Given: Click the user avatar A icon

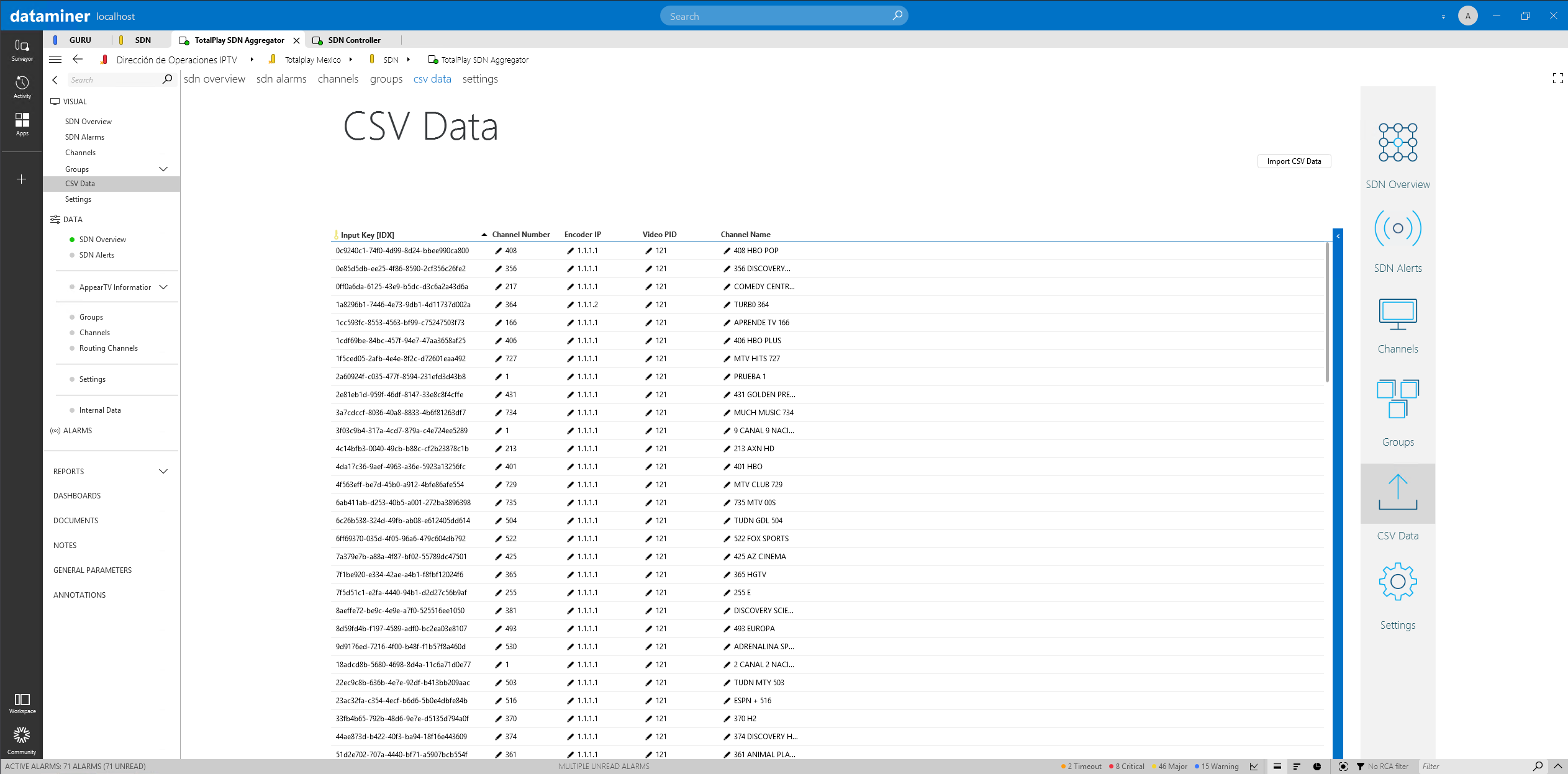Looking at the screenshot, I should coord(1468,16).
